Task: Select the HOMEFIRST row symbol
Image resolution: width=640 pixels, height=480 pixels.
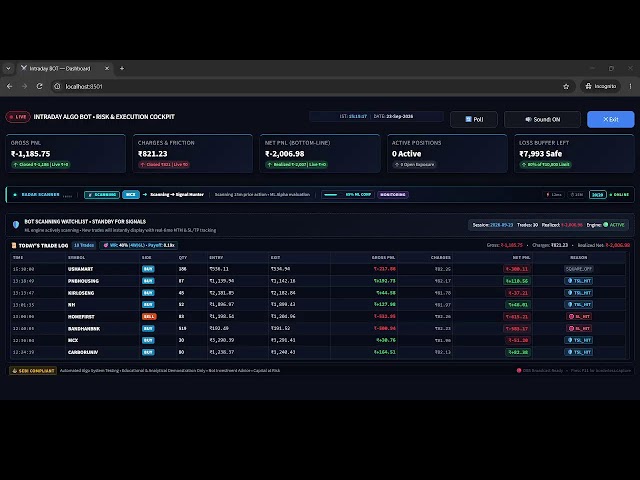Action: pos(81,316)
